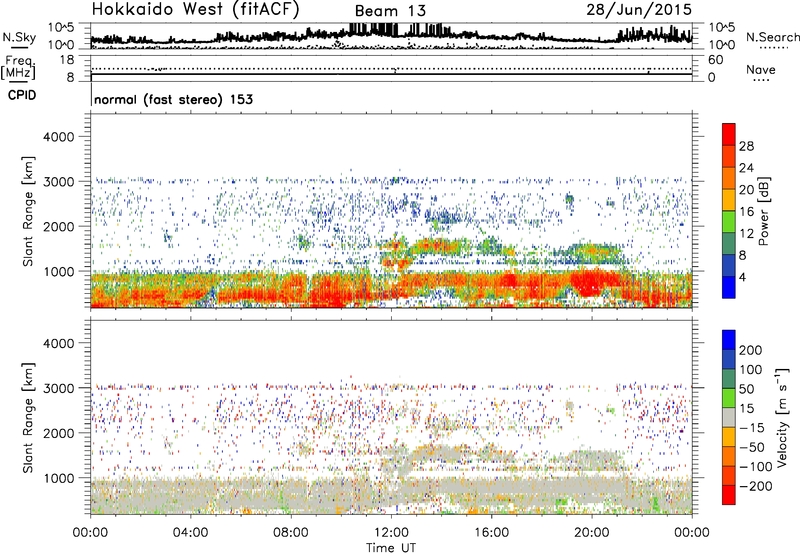Click the '50' tick on velocity scale

746,389
